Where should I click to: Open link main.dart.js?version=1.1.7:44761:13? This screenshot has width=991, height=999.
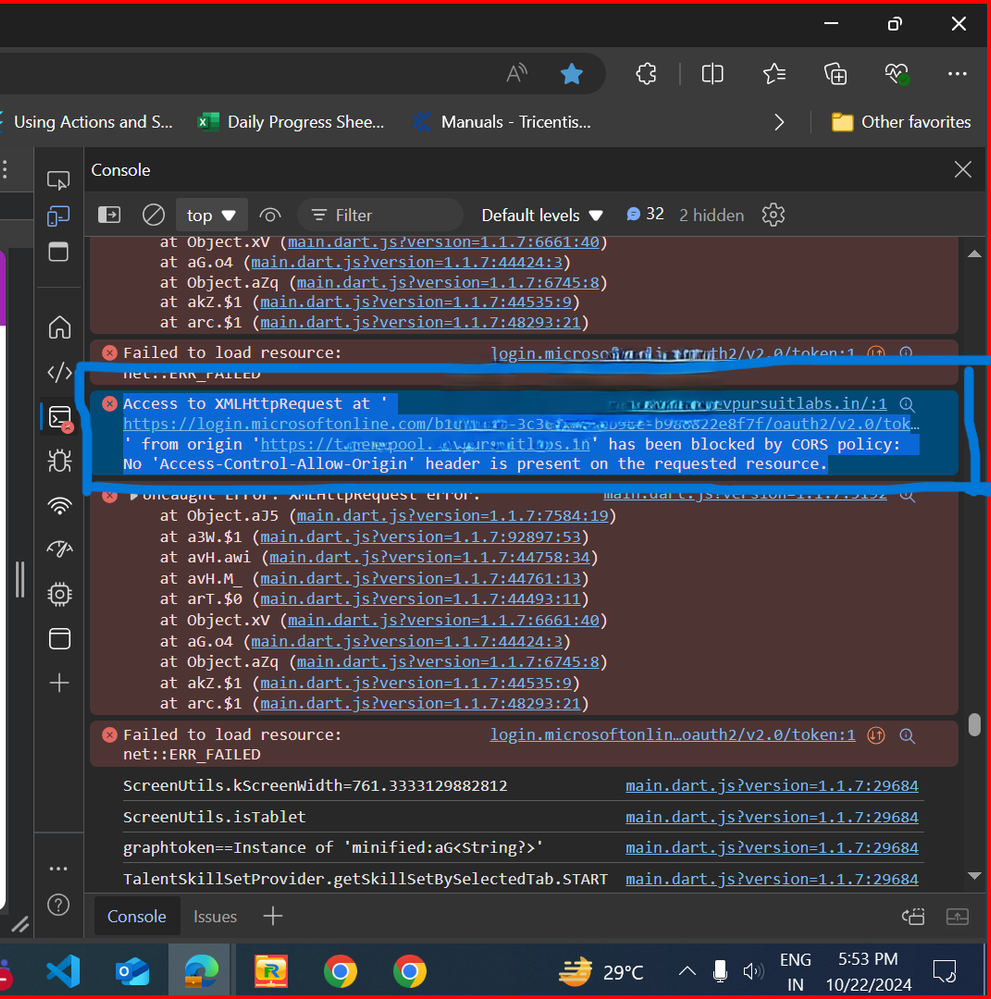click(421, 579)
